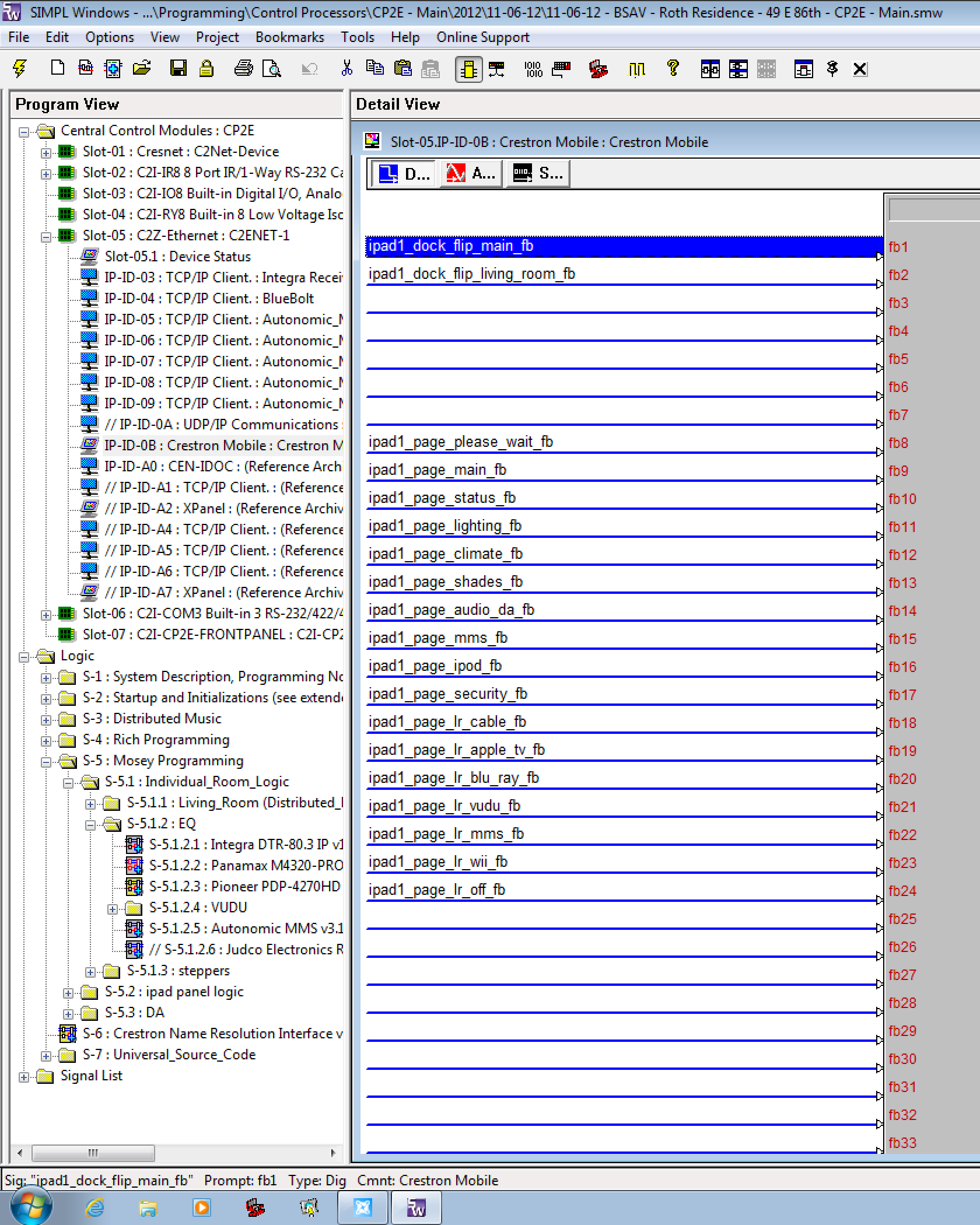Viewport: 980px width, 1225px height.
Task: Click the toolbar icon left of the X icon
Action: tap(832, 69)
